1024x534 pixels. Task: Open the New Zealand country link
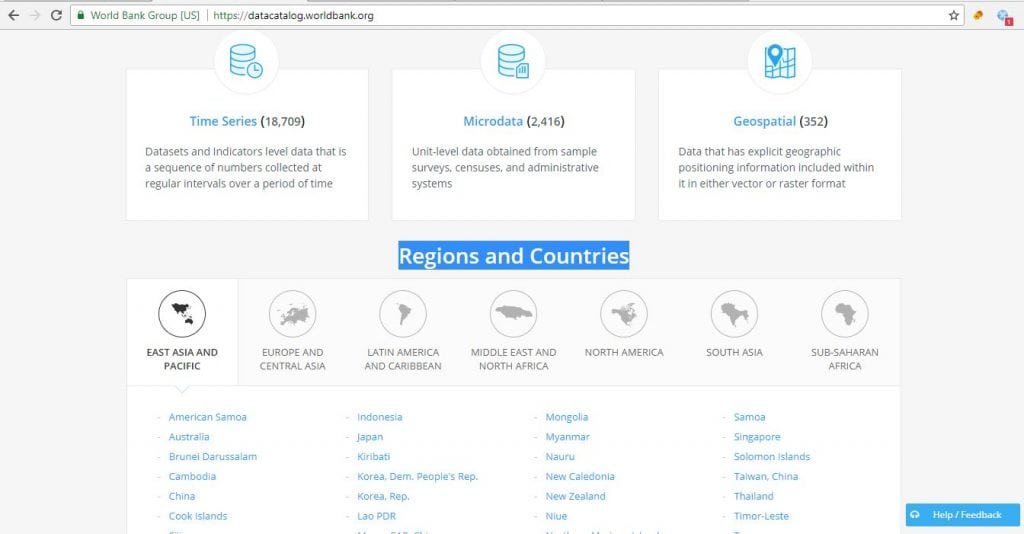coord(575,496)
